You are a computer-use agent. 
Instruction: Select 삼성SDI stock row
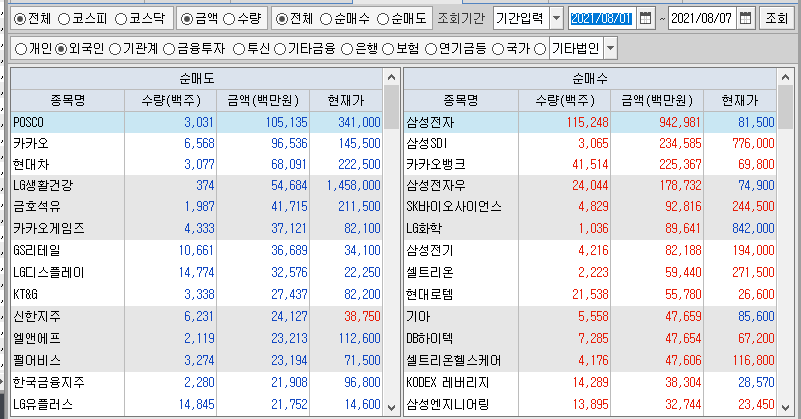pos(591,144)
